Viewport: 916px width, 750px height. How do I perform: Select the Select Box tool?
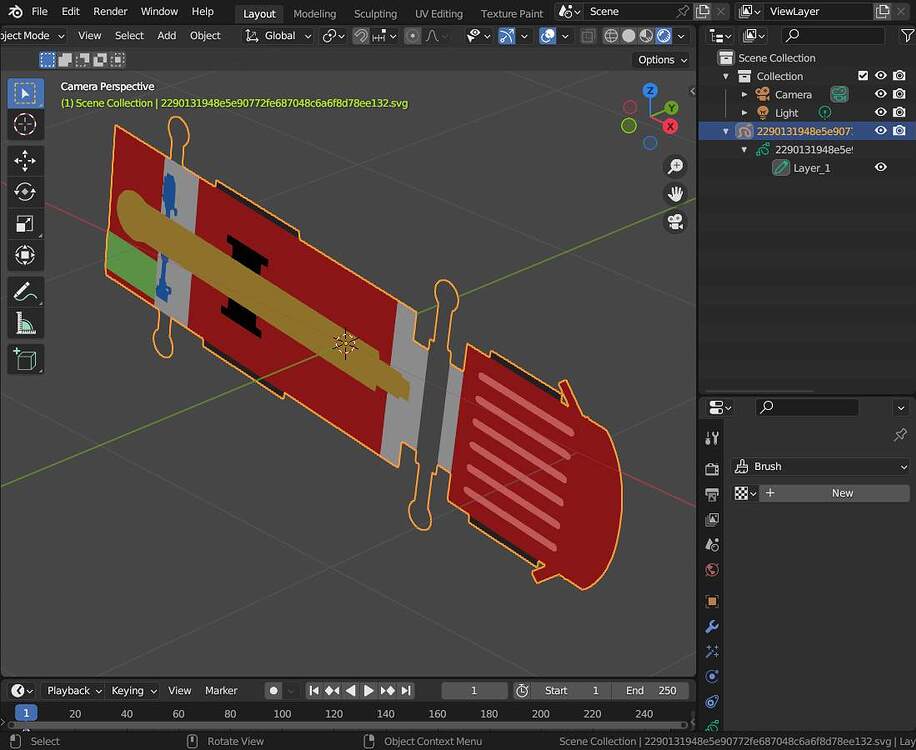(x=25, y=93)
